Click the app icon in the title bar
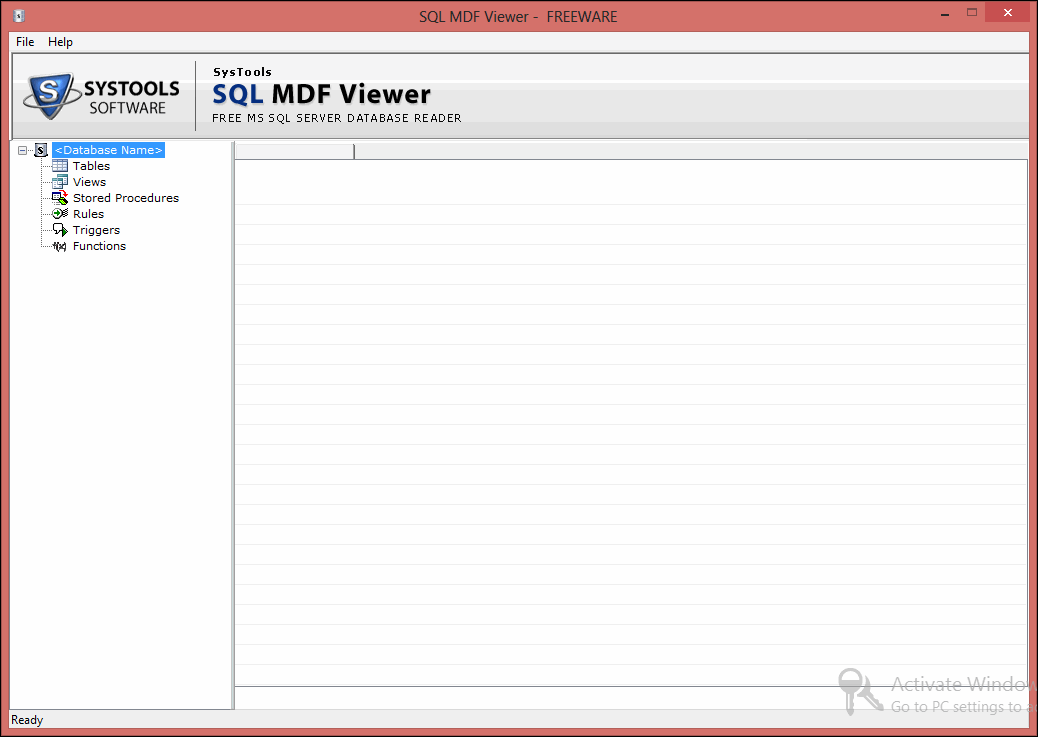Screen dimensions: 1038x737 [18, 15]
